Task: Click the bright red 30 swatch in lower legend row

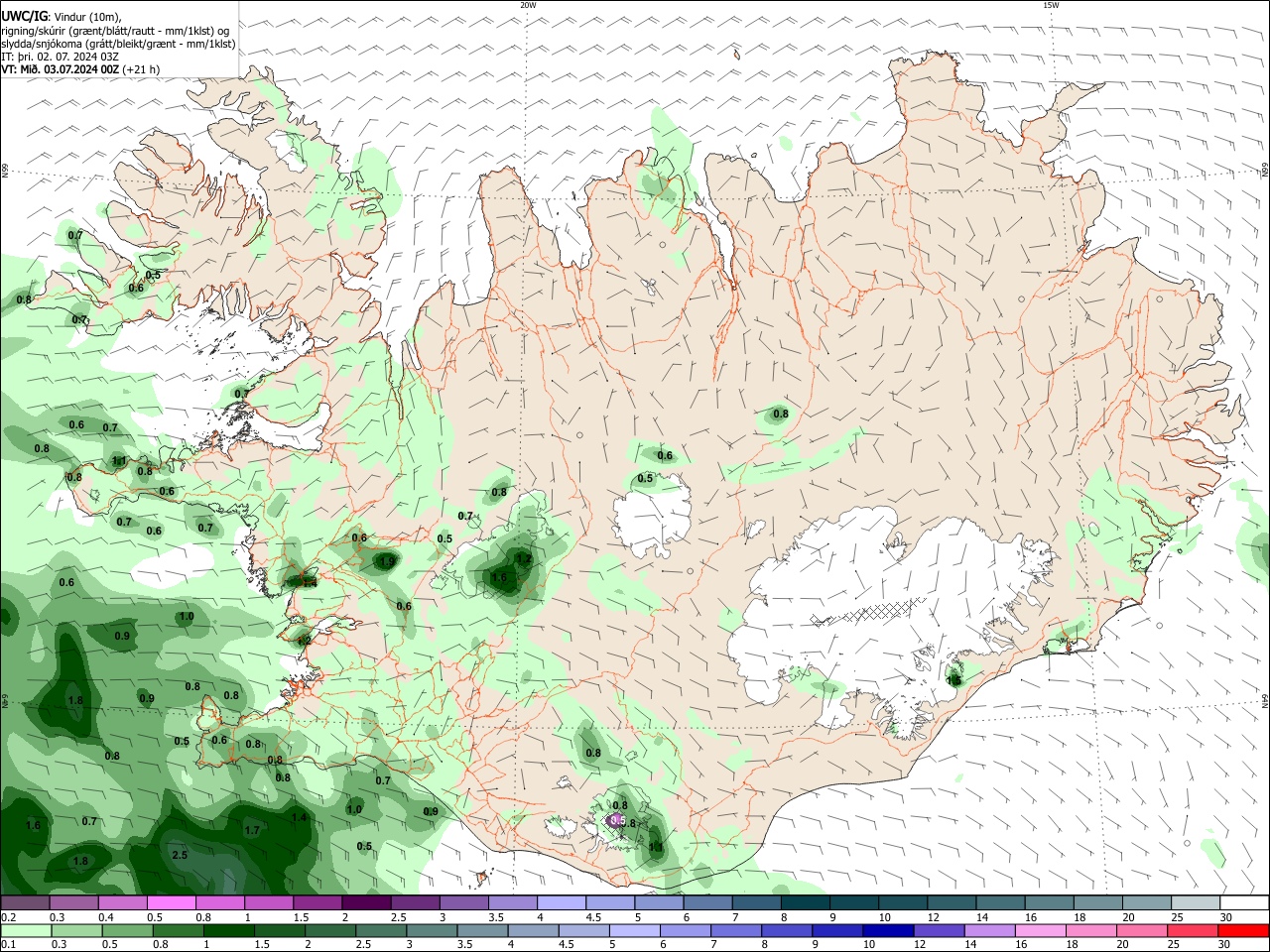Action: click(1243, 931)
